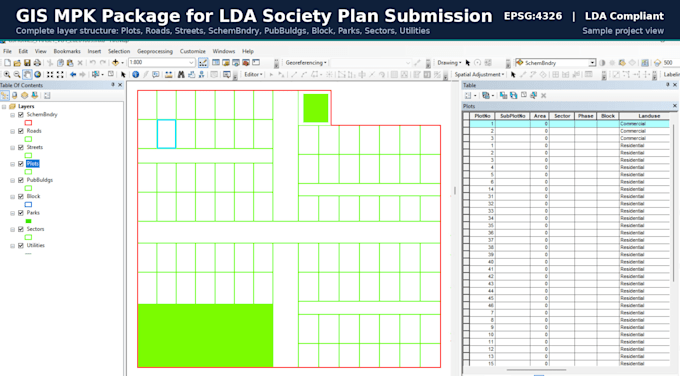Click the red SchemBndry symbol swatch
The width and height of the screenshot is (680, 376).
pos(28,123)
